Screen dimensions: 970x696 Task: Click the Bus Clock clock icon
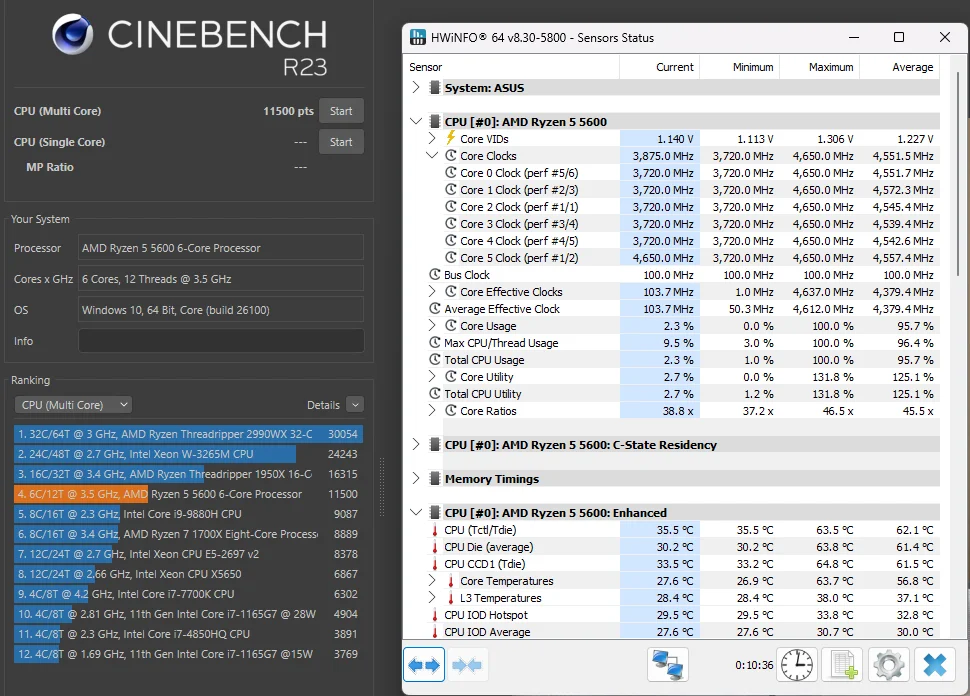point(435,274)
